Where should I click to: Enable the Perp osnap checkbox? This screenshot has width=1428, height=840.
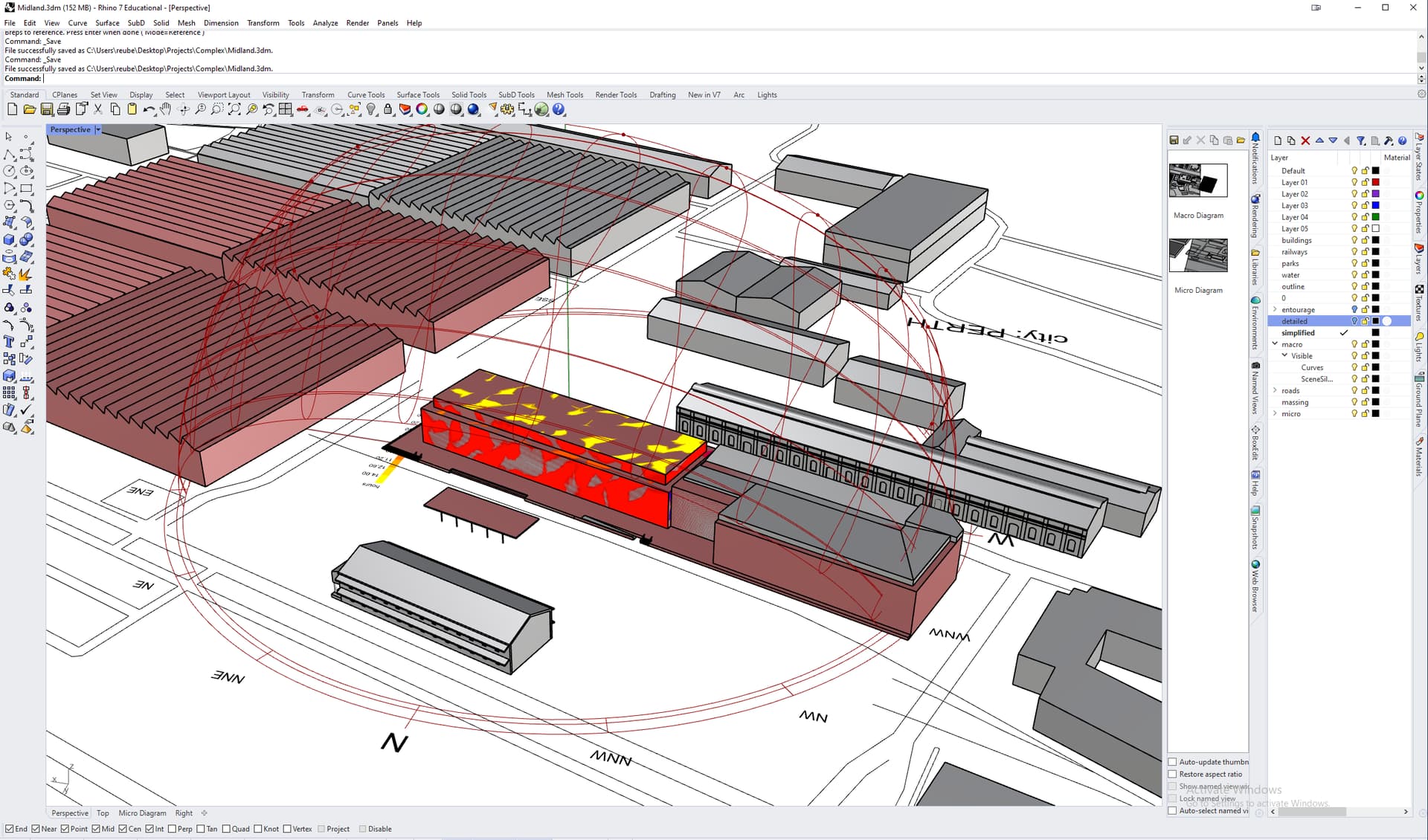click(173, 829)
